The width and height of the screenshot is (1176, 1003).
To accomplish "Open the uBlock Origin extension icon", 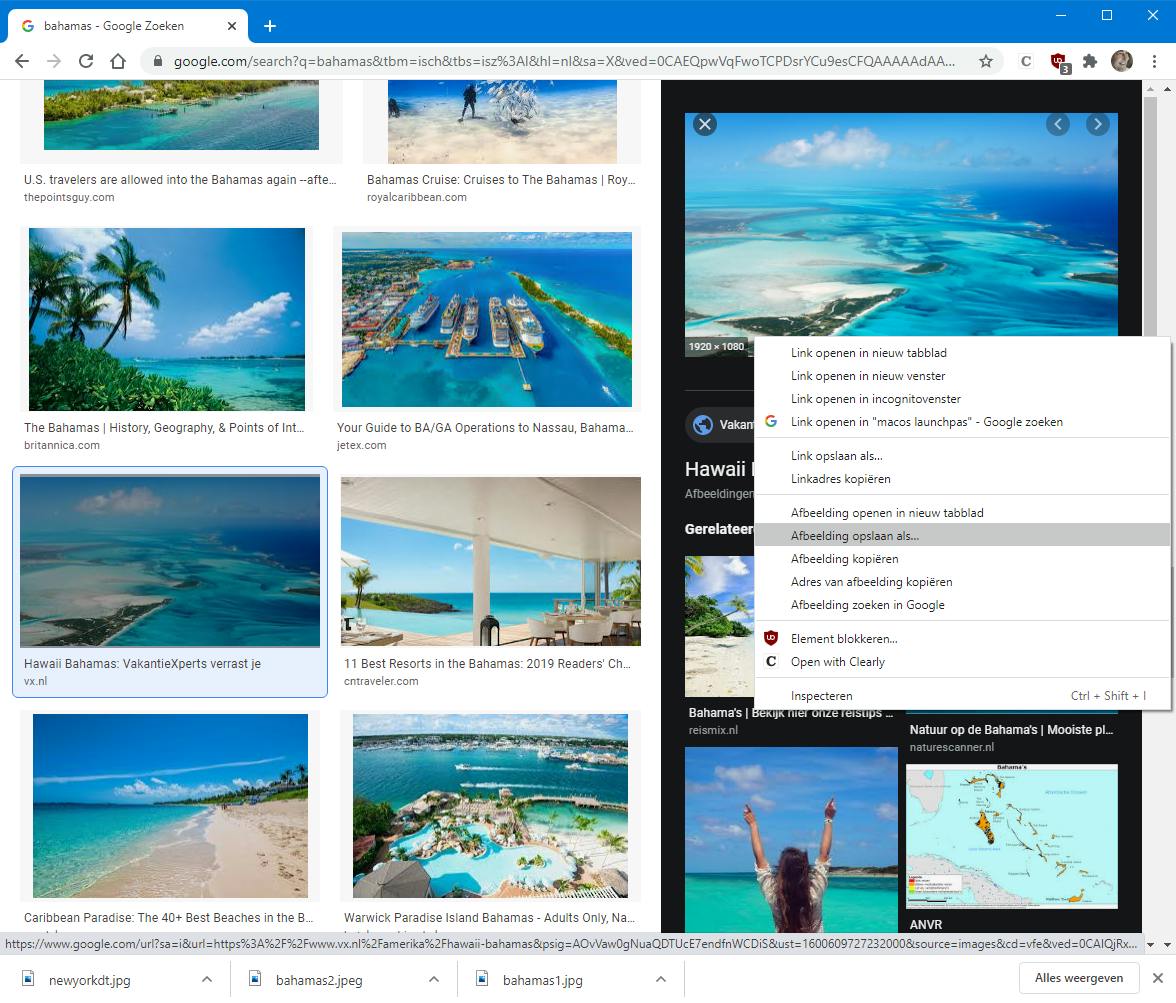I will tap(1059, 62).
